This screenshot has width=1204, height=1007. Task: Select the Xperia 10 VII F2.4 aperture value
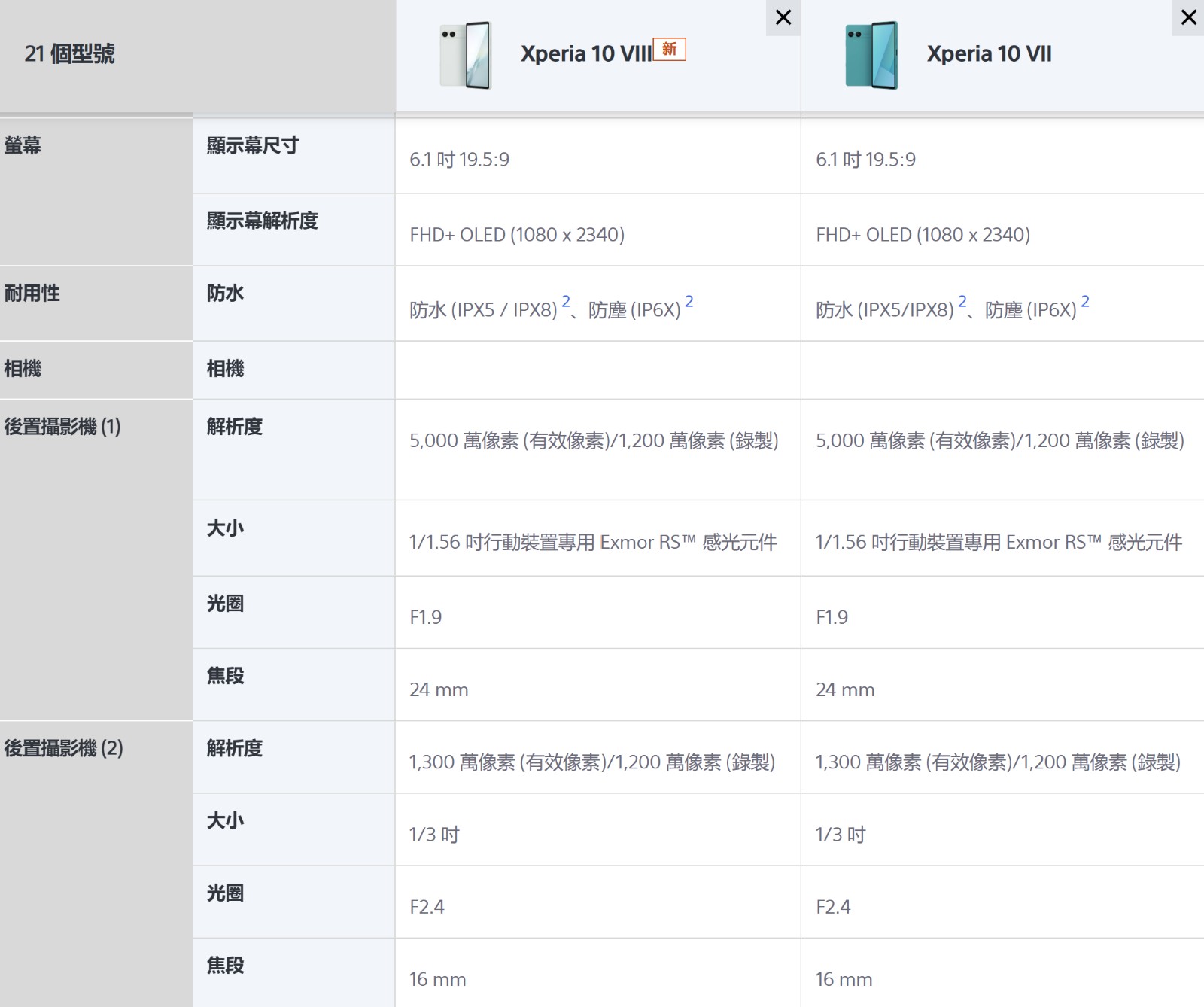tap(833, 907)
